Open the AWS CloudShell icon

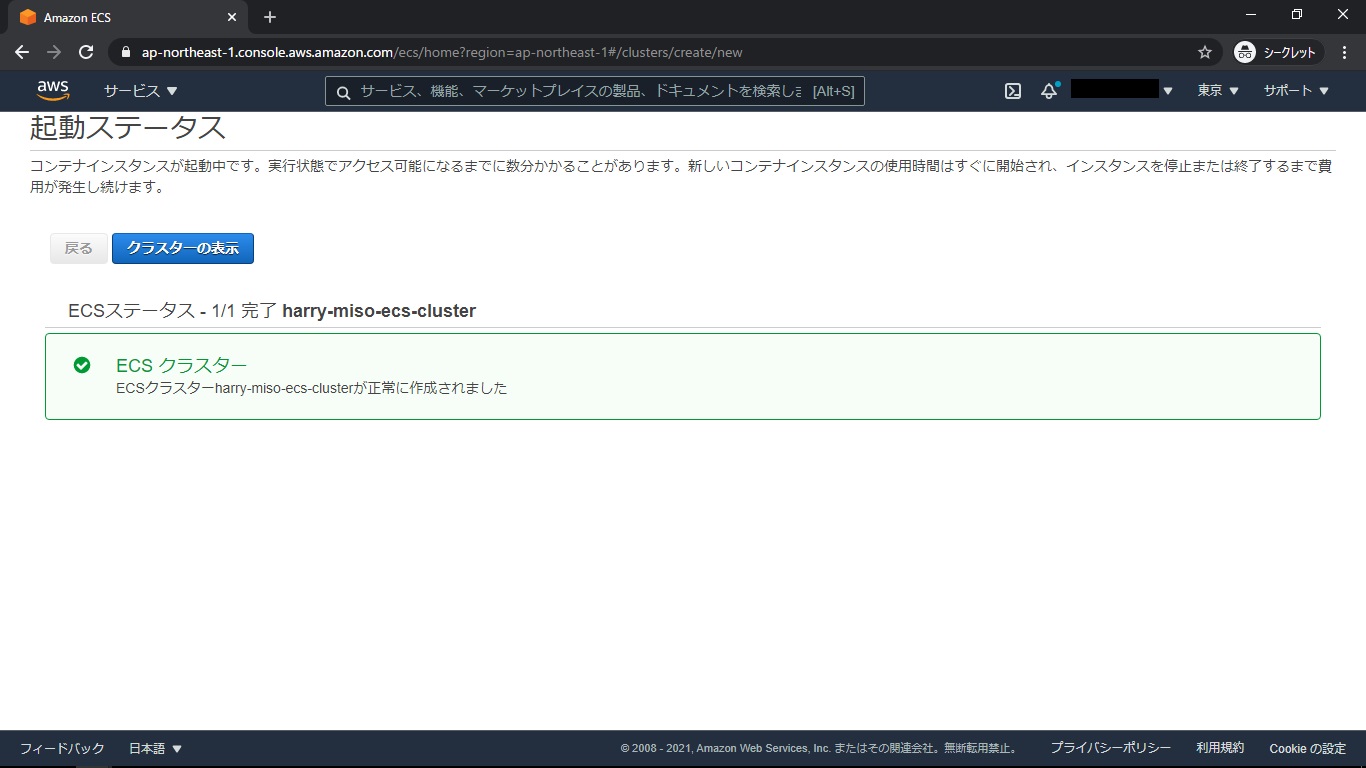1013,91
